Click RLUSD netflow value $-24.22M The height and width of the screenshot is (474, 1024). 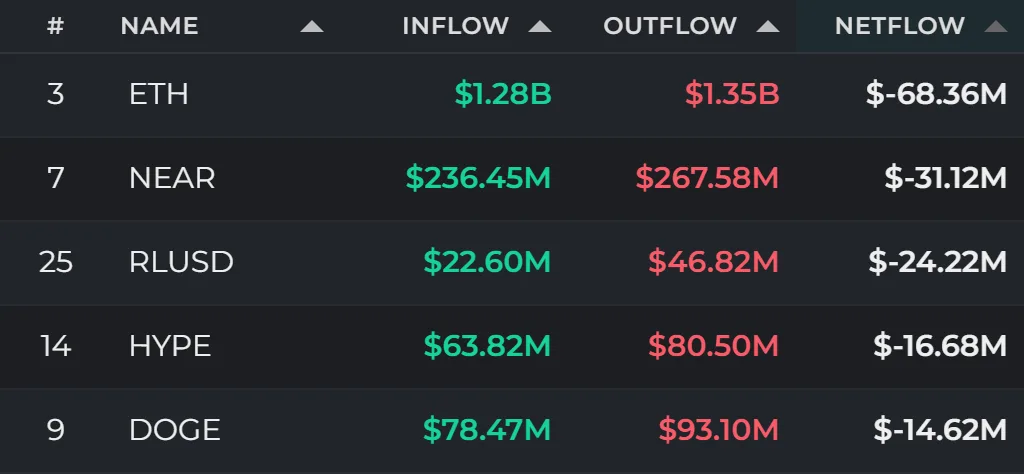tap(938, 262)
